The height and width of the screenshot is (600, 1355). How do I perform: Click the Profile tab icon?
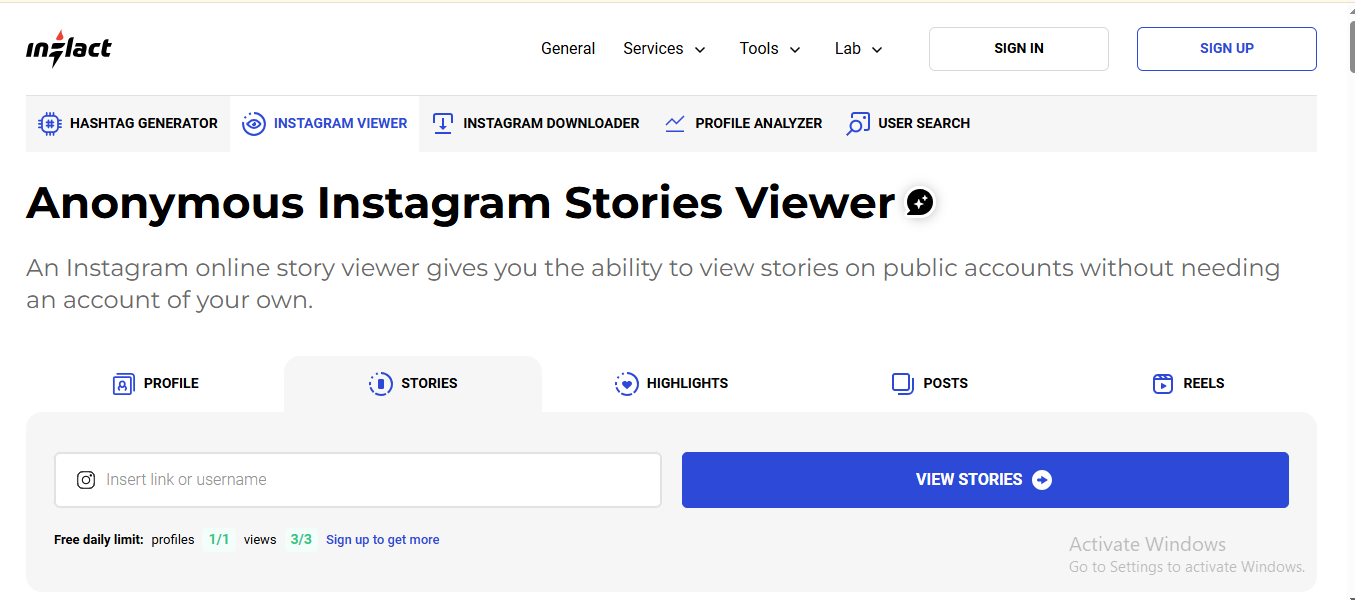click(123, 383)
